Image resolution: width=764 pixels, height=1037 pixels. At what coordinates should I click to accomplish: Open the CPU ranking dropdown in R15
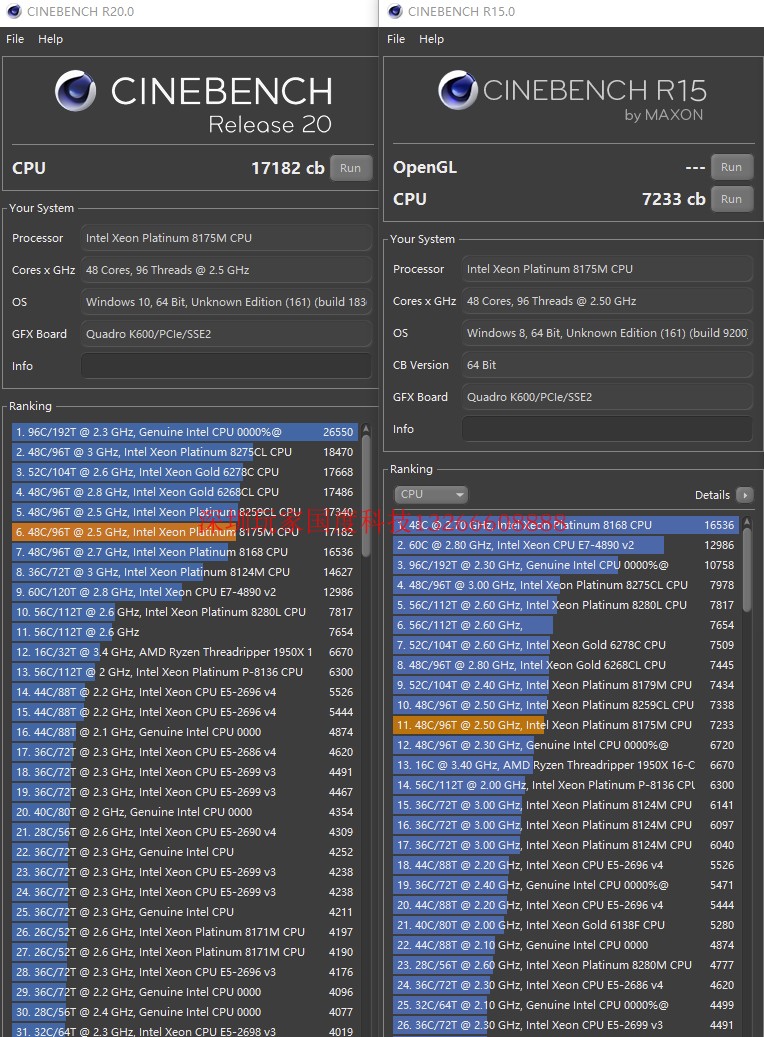click(431, 494)
